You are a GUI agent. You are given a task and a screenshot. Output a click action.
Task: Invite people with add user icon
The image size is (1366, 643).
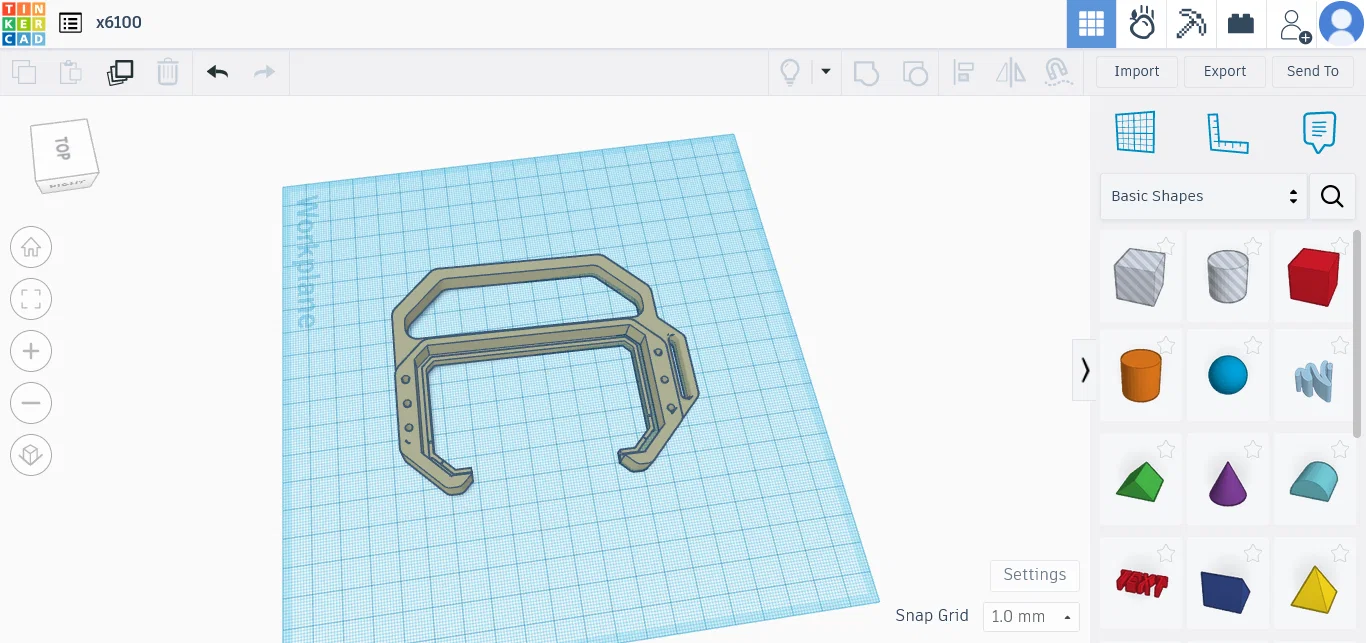(x=1294, y=25)
